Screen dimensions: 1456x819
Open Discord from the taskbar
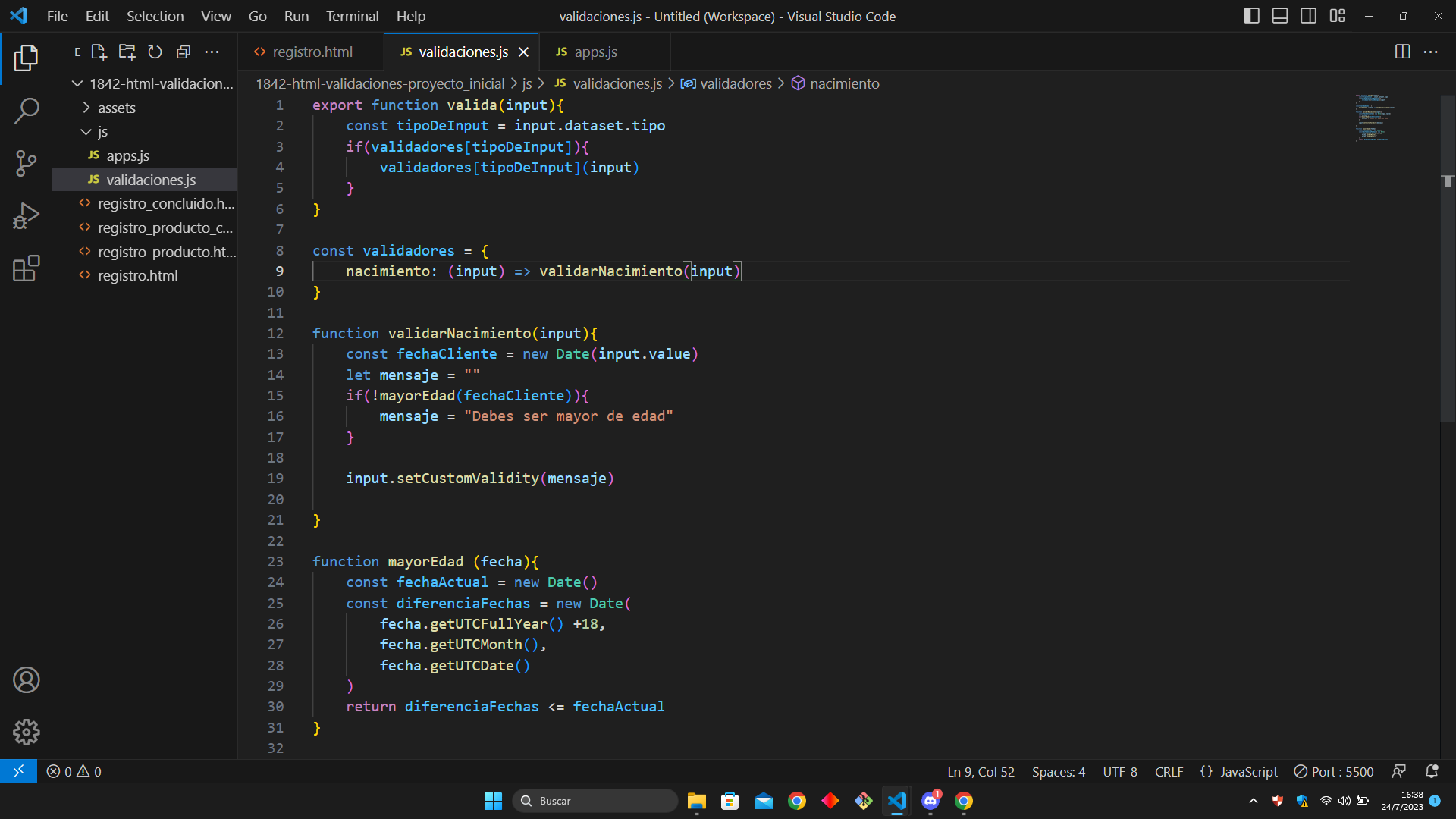click(x=930, y=801)
